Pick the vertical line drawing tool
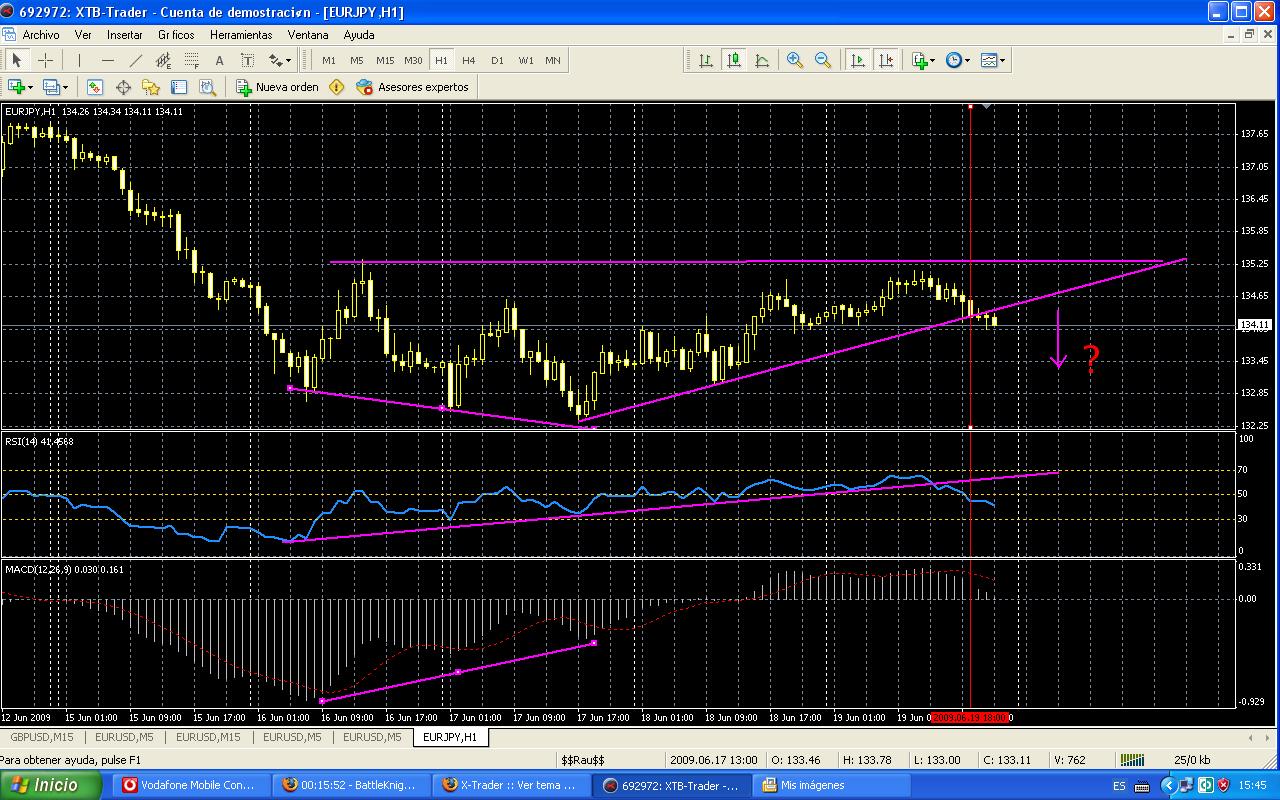 tap(79, 60)
